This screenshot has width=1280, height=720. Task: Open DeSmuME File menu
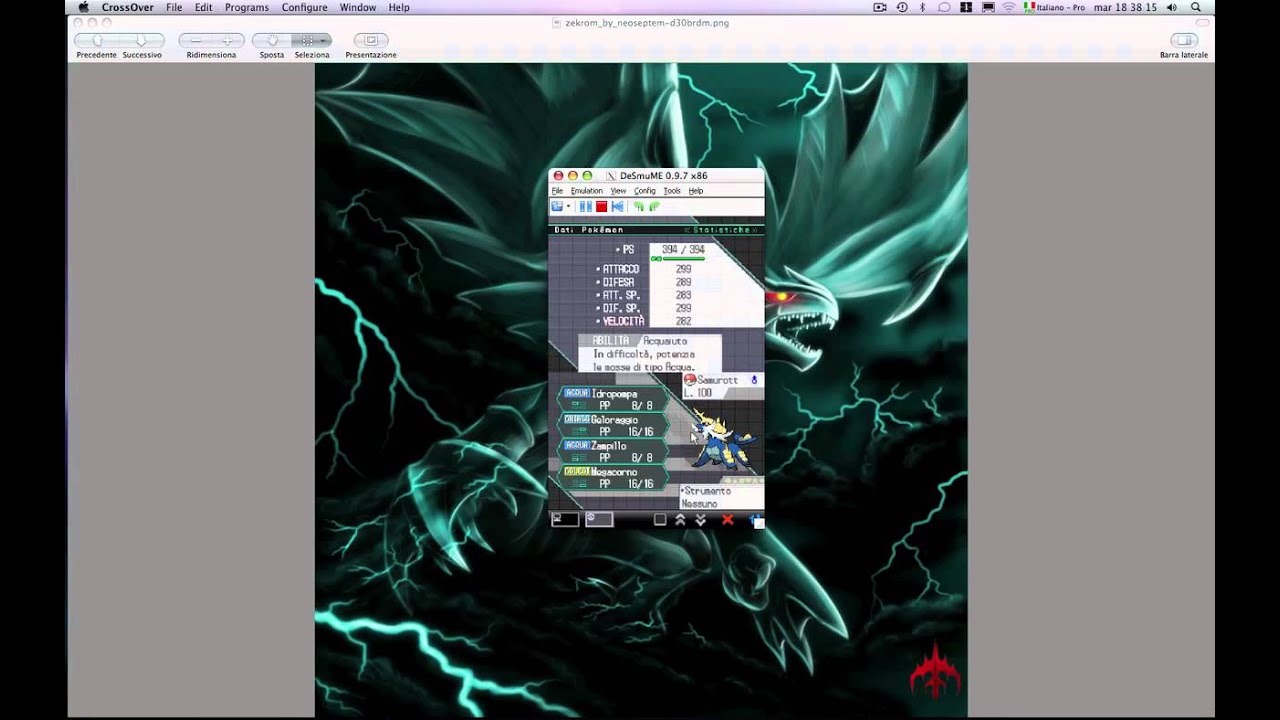[x=557, y=191]
